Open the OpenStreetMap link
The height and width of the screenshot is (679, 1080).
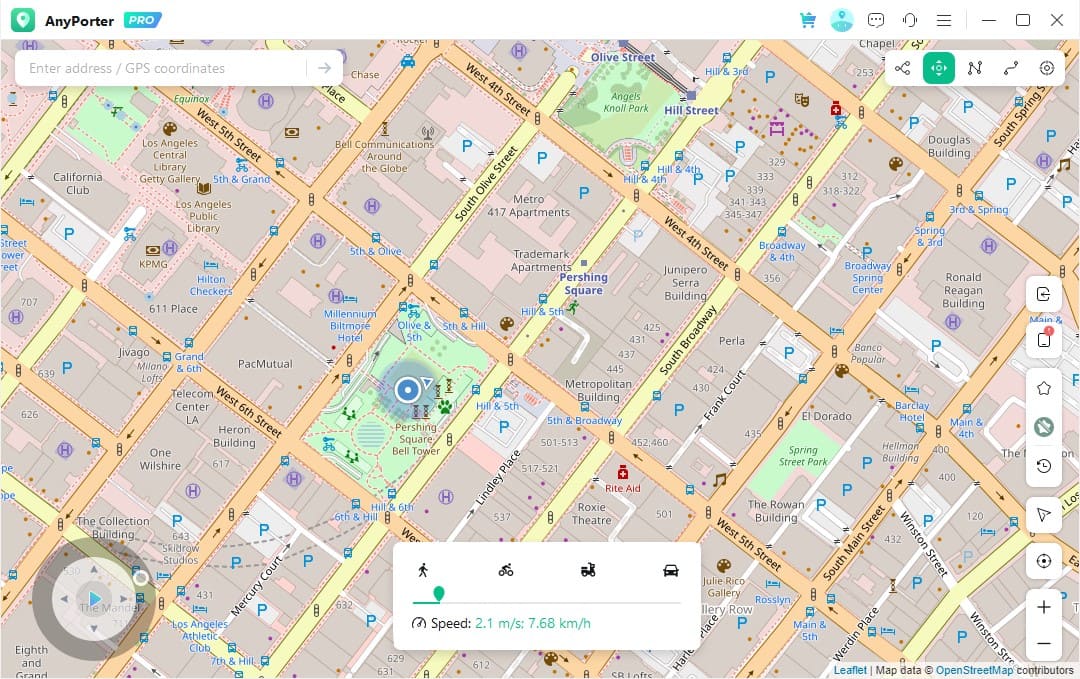pyautogui.click(x=974, y=670)
